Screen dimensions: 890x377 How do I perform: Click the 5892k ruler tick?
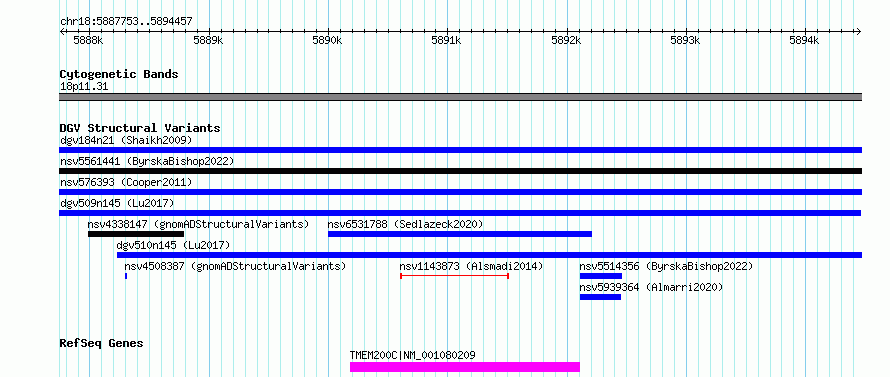(566, 40)
